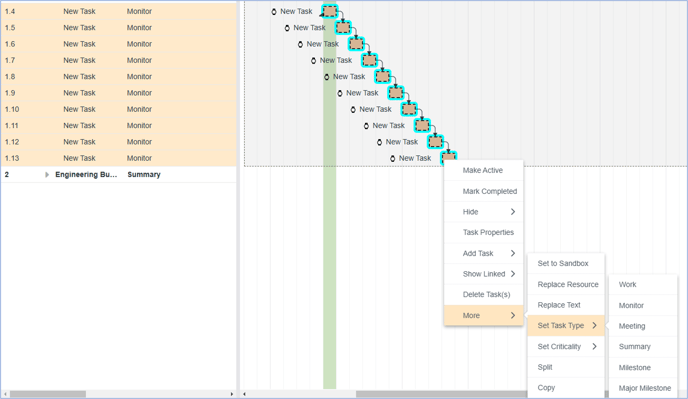This screenshot has height=399, width=688.
Task: Choose Replace Text option
Action: tap(566, 305)
